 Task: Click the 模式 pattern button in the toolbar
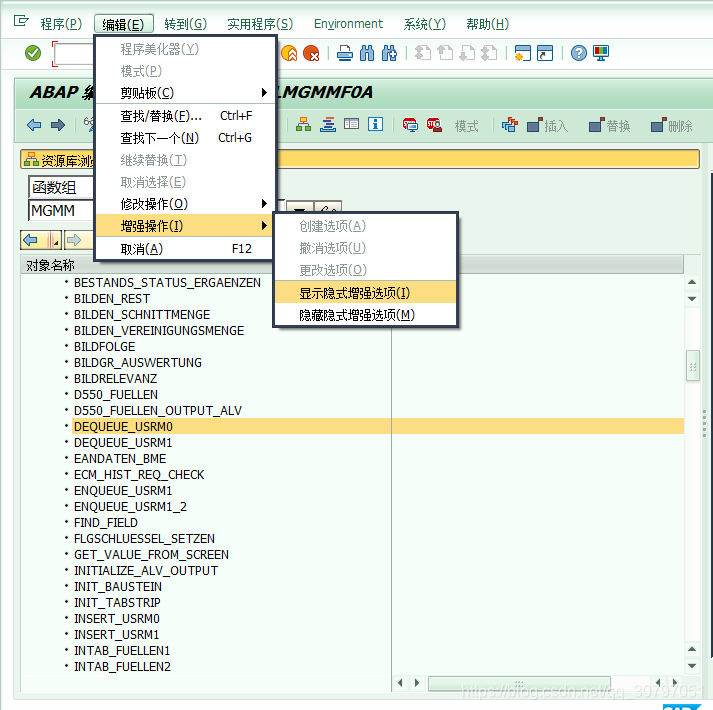467,126
